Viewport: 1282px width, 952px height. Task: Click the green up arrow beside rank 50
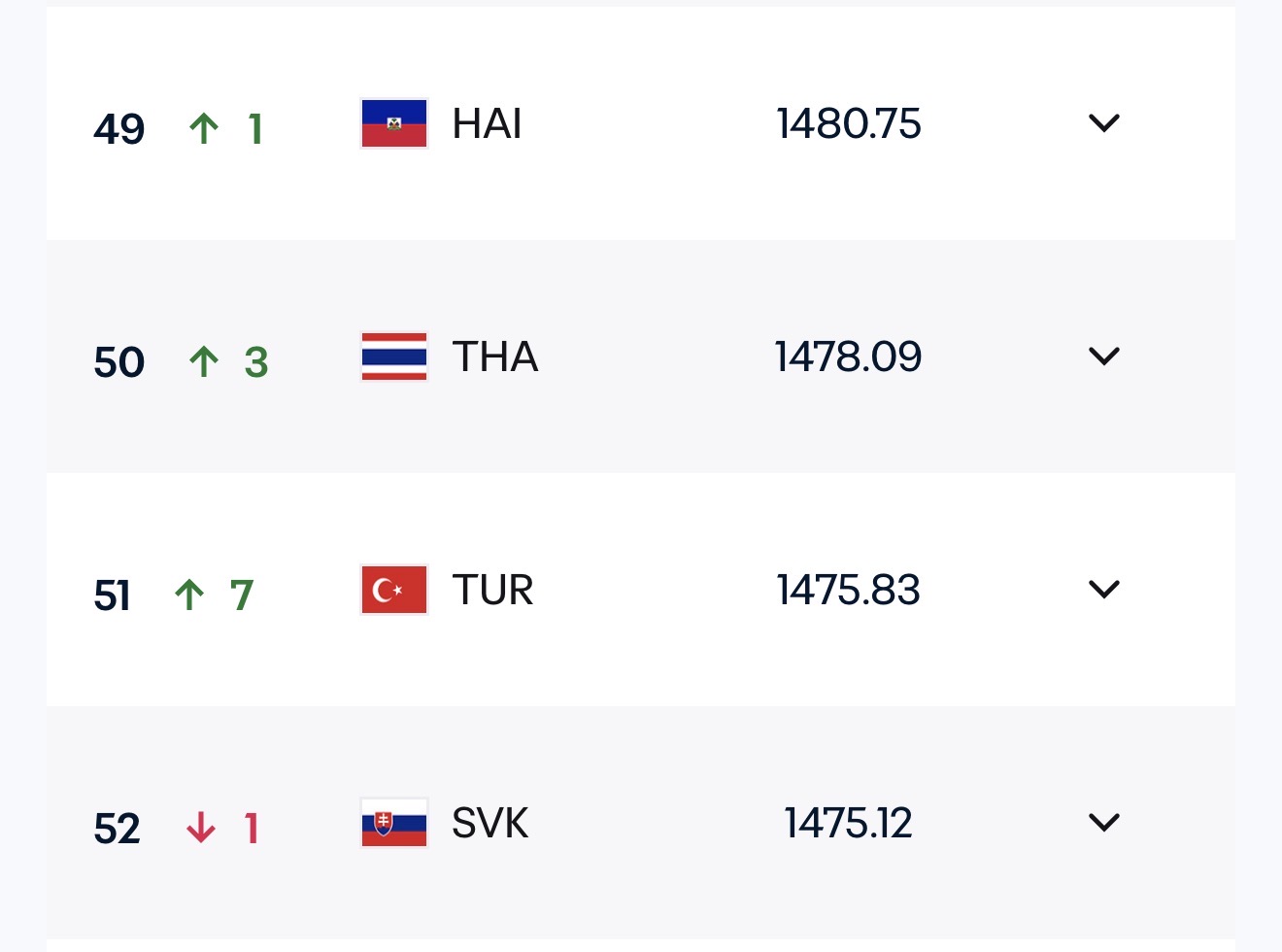[204, 360]
